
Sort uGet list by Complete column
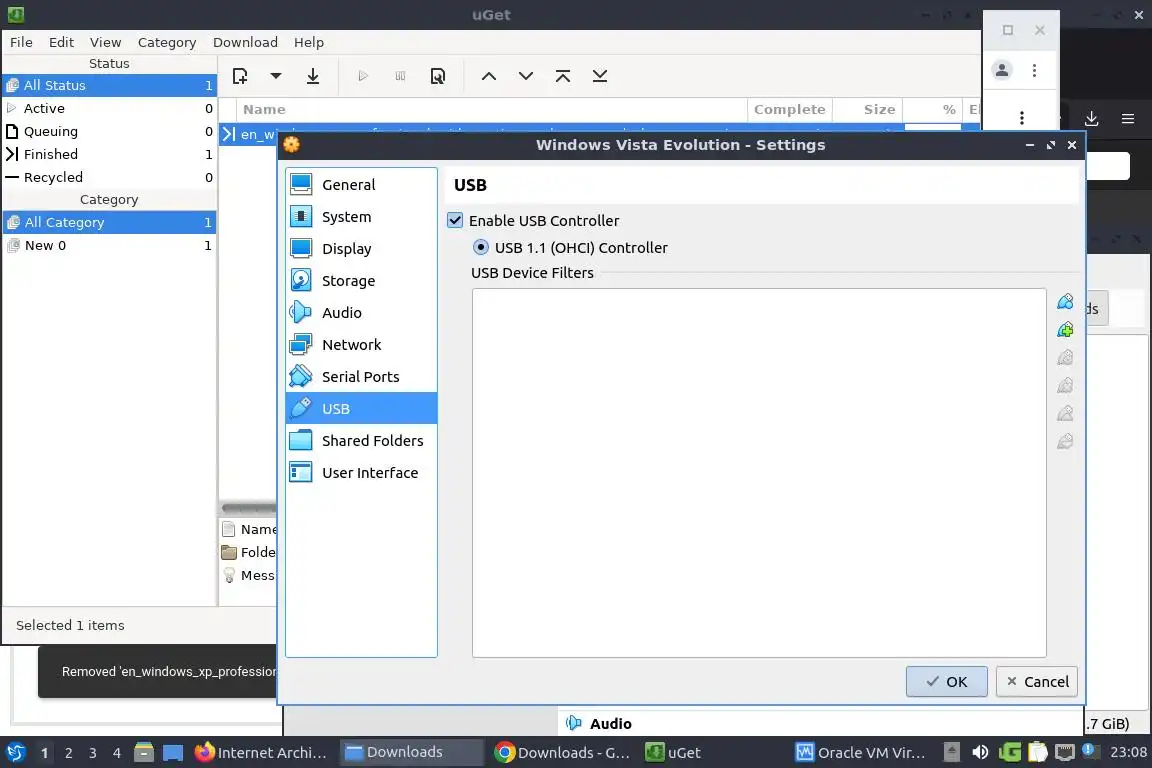[790, 110]
